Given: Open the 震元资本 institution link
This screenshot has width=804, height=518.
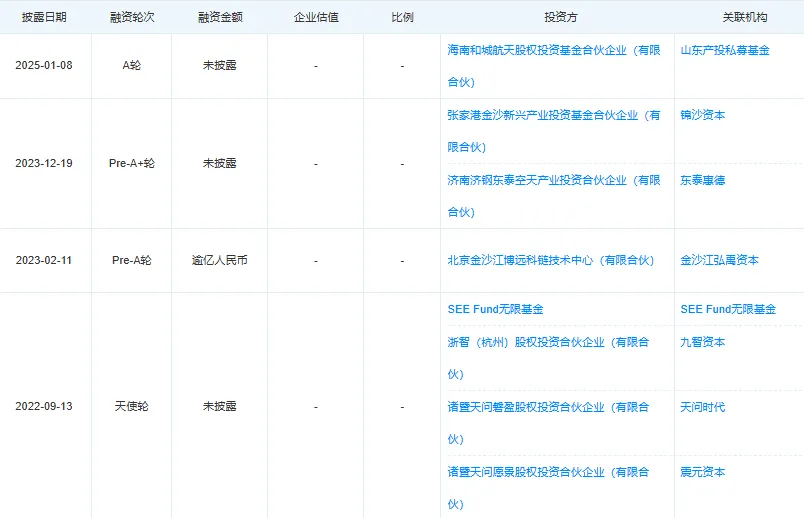Looking at the screenshot, I should [x=702, y=472].
